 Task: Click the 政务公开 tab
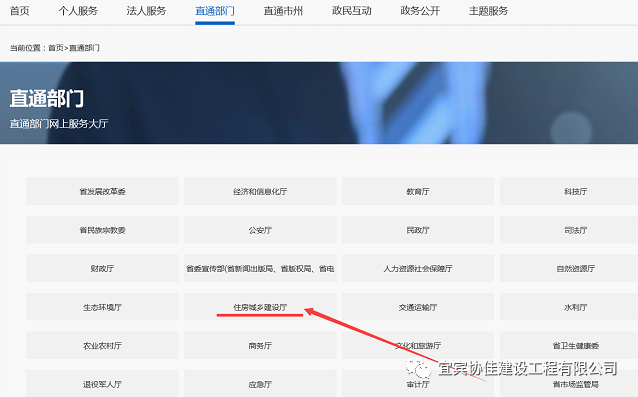(x=420, y=11)
